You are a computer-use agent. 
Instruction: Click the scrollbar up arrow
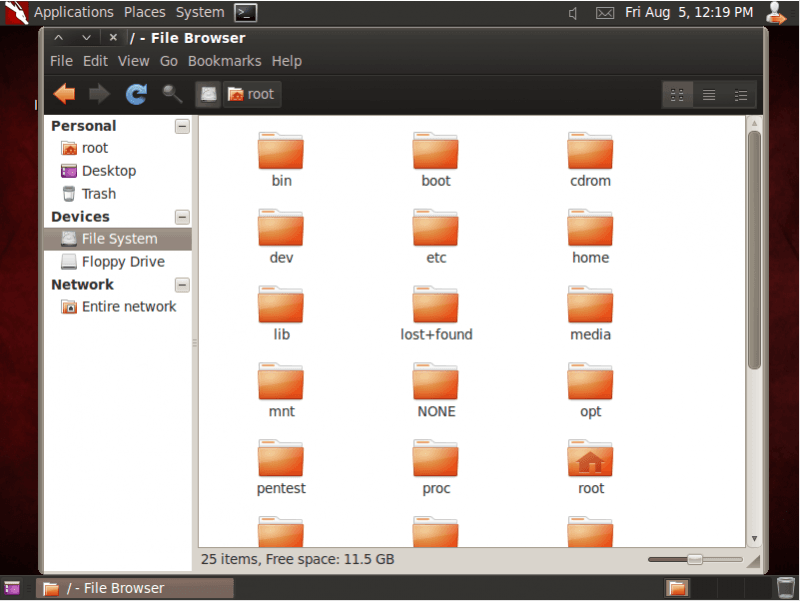pyautogui.click(x=755, y=123)
